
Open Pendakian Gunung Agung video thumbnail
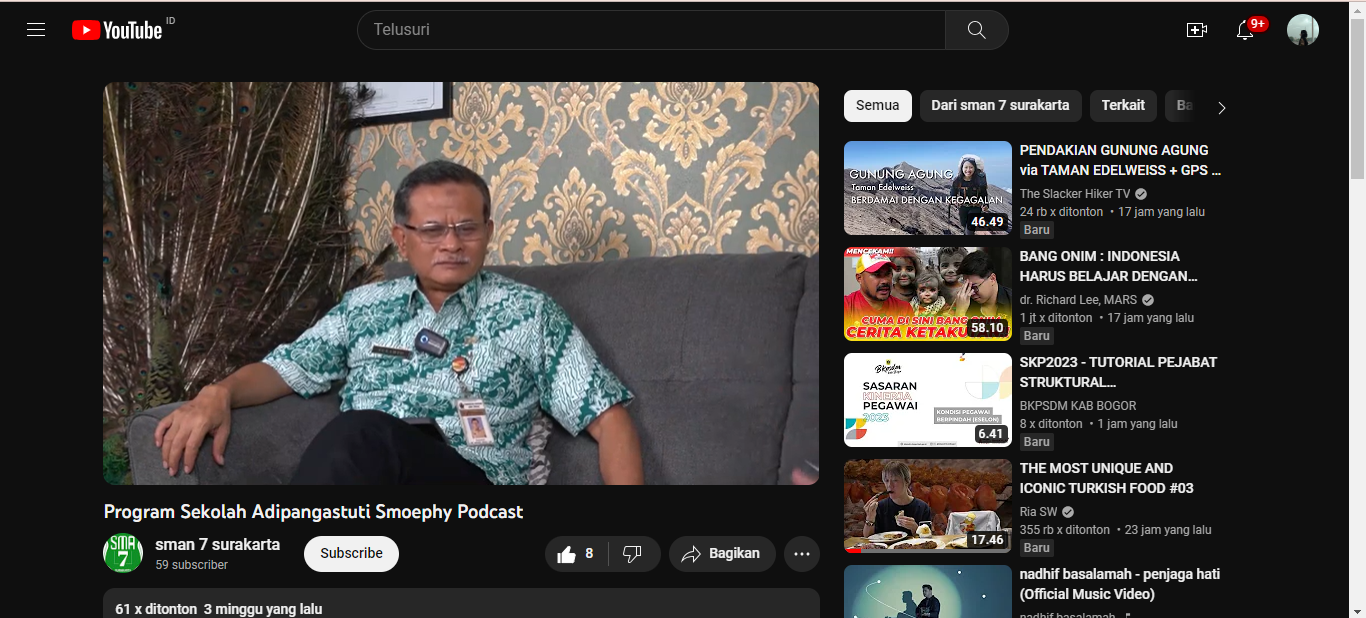tap(928, 188)
